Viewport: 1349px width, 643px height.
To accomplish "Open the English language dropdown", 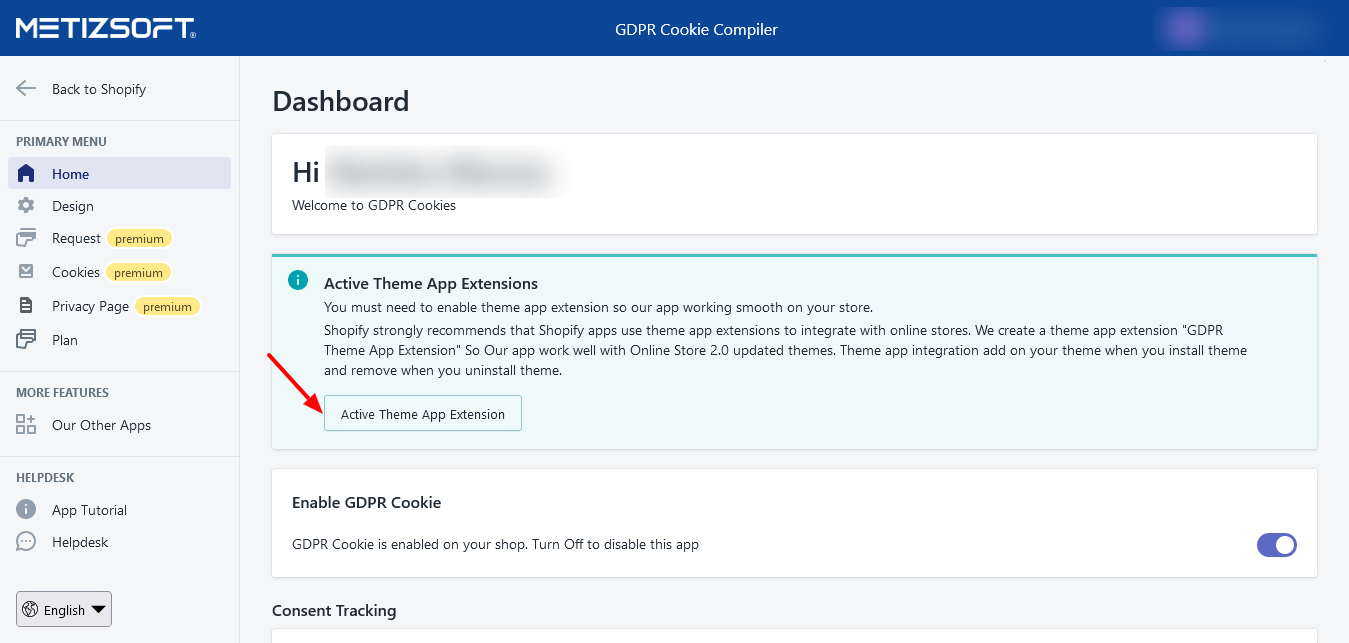I will pyautogui.click(x=64, y=609).
